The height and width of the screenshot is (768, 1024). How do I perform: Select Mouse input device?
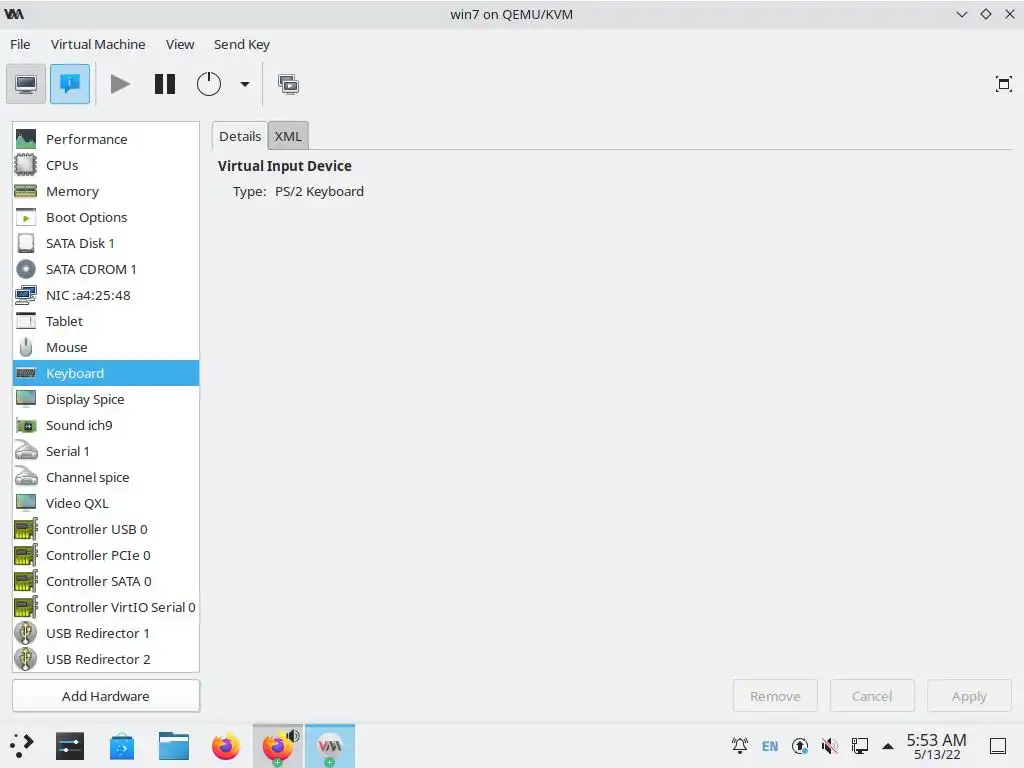106,347
